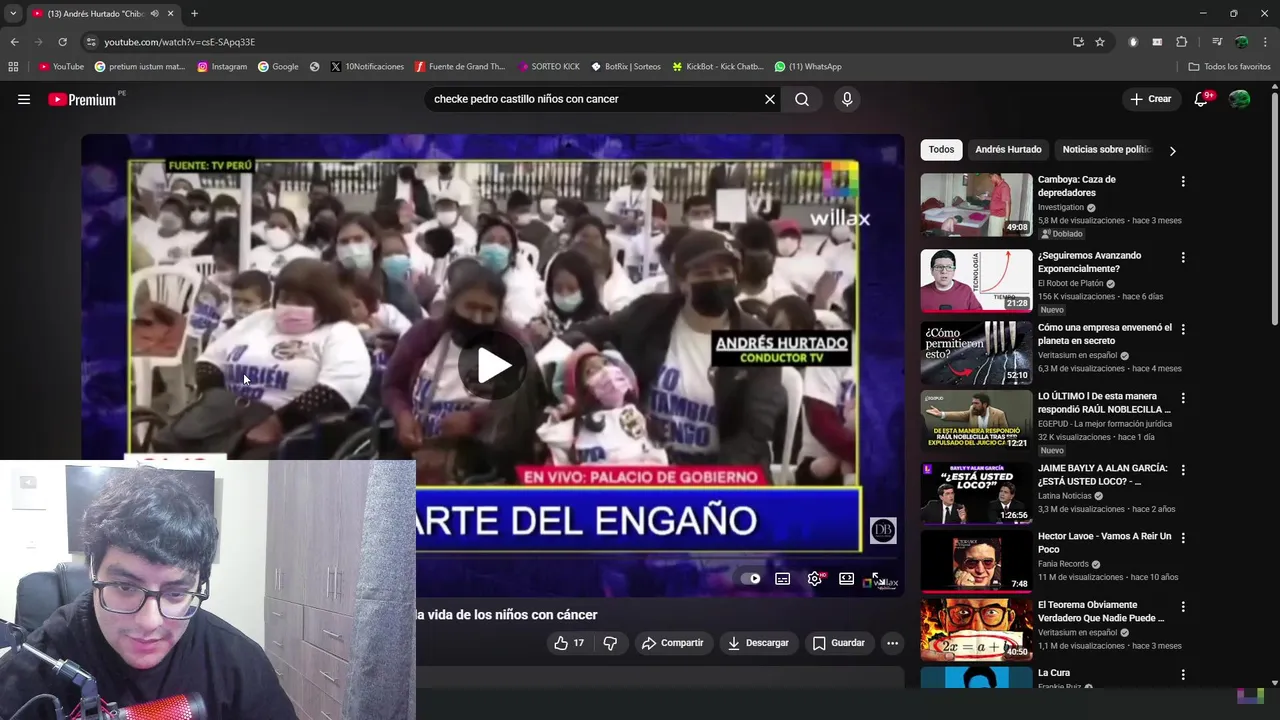Download the video with Descargar
The width and height of the screenshot is (1280, 720).
(x=758, y=643)
